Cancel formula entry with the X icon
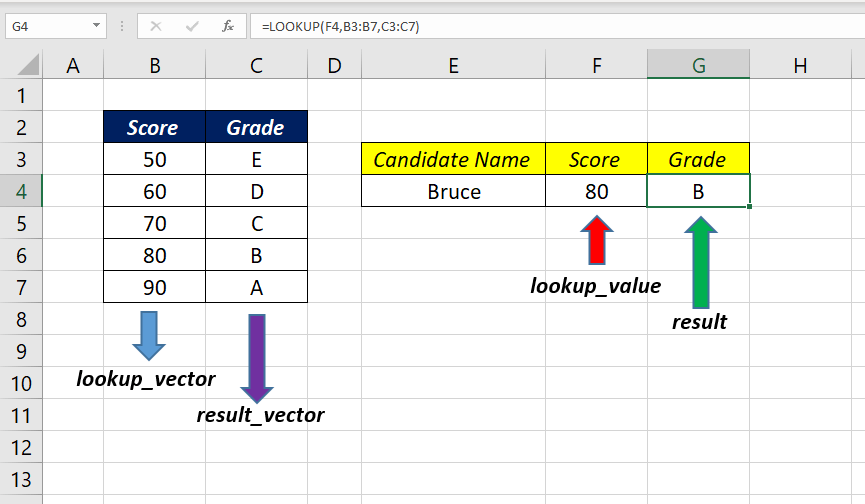The height and width of the screenshot is (504, 865). tap(156, 26)
